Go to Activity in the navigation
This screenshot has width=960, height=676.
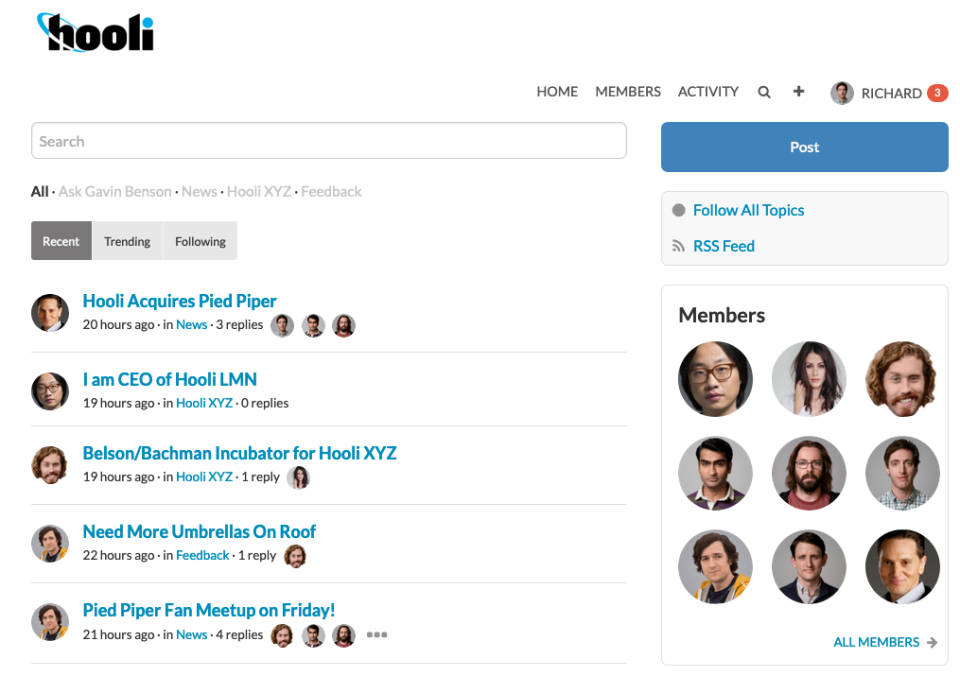click(x=708, y=92)
